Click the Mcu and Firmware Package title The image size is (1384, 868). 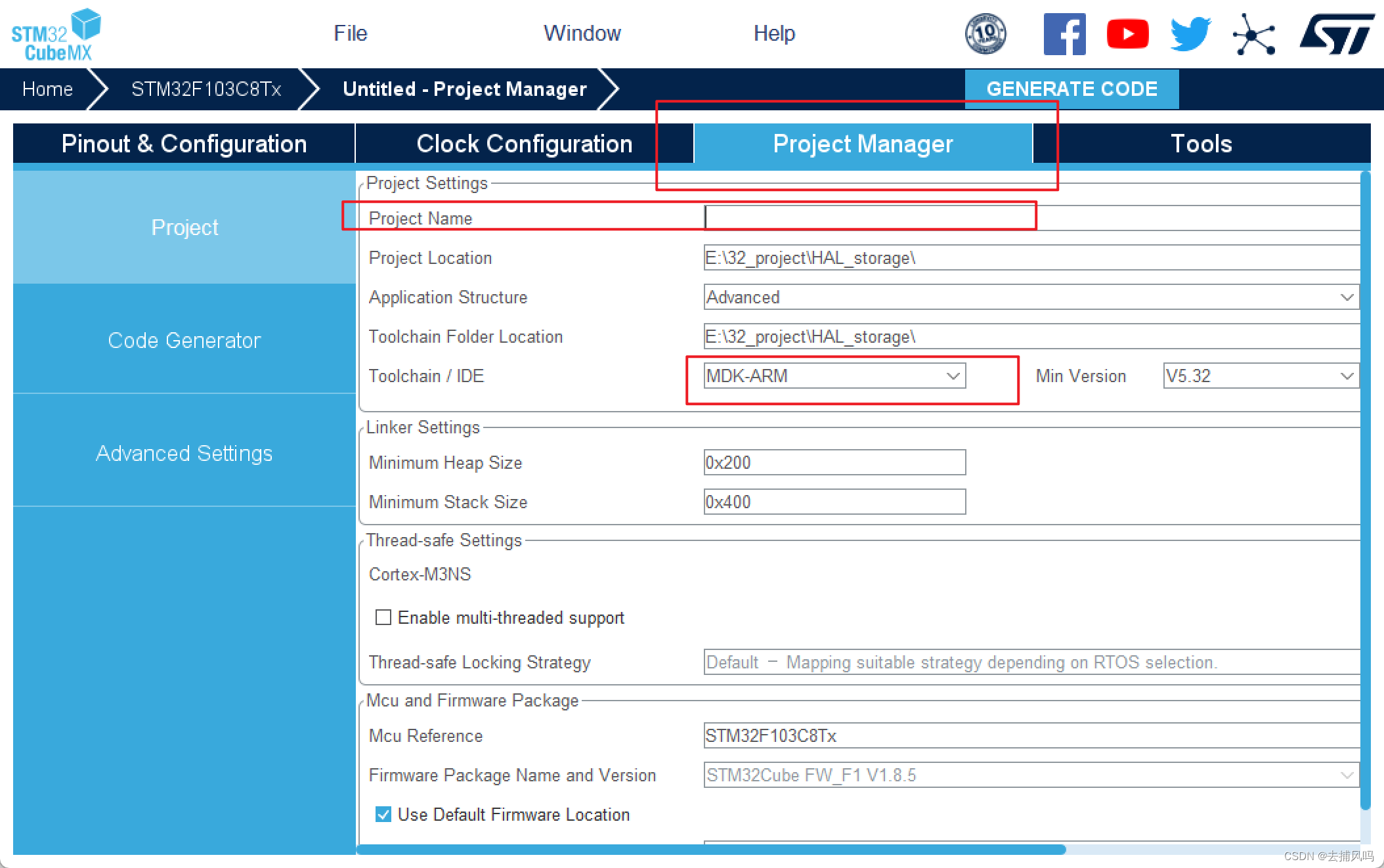tap(473, 701)
